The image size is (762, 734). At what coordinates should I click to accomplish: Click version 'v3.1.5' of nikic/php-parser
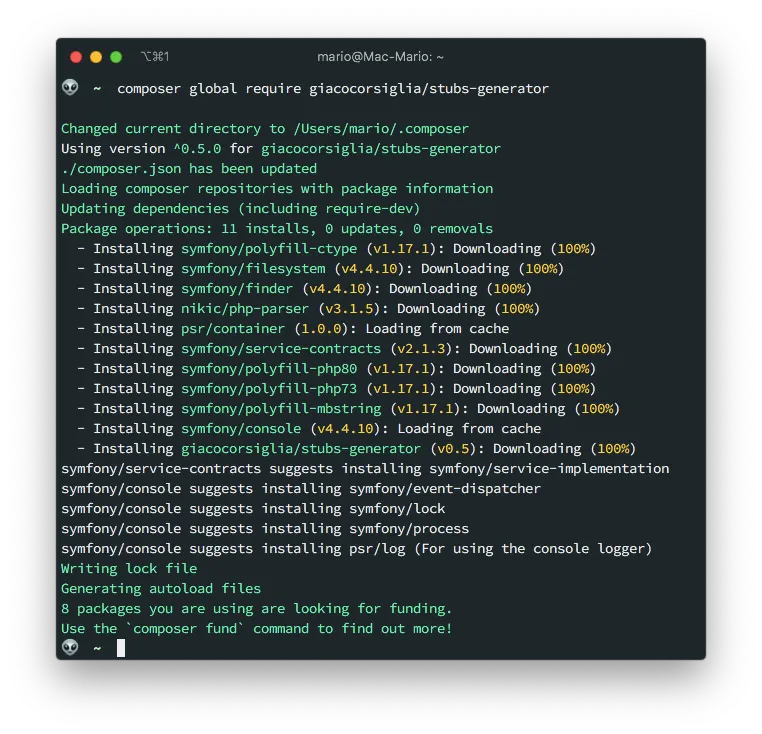(x=349, y=309)
